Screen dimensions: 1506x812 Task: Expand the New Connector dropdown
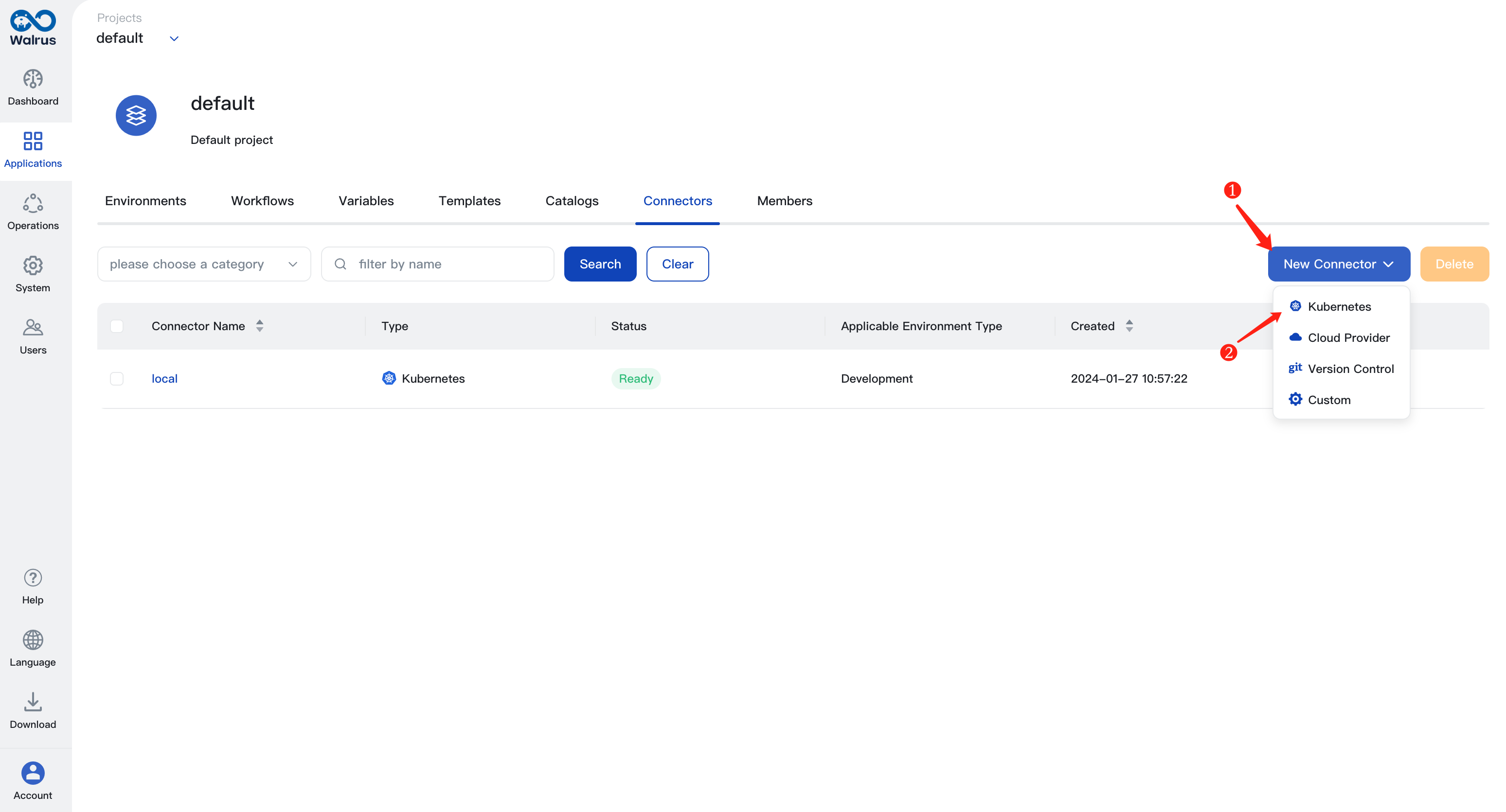(1339, 264)
